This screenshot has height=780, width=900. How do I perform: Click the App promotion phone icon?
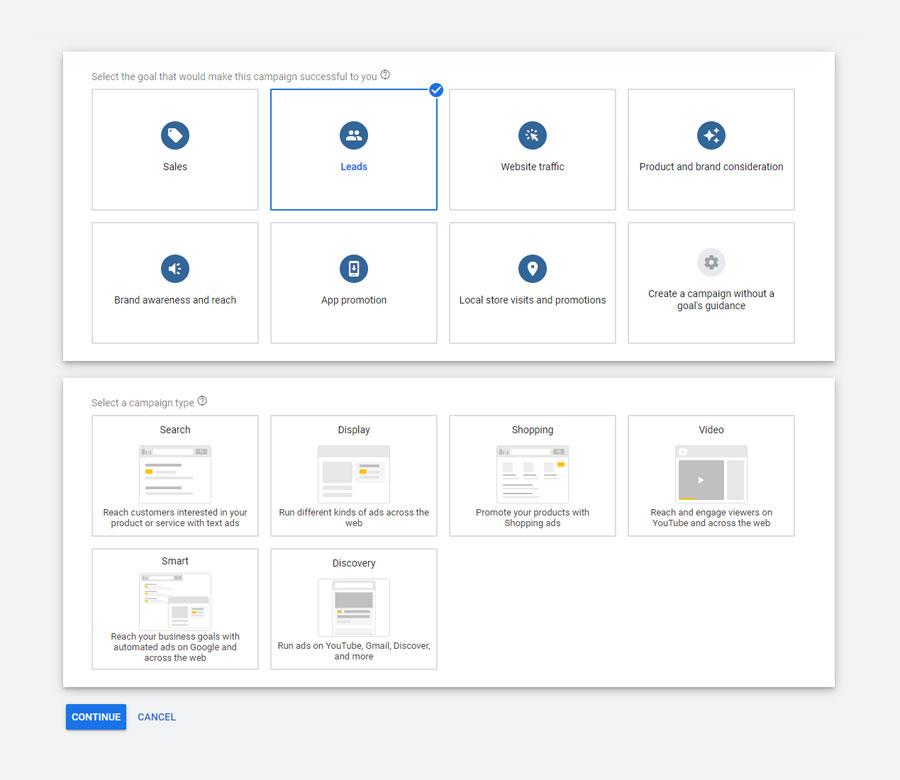point(354,268)
